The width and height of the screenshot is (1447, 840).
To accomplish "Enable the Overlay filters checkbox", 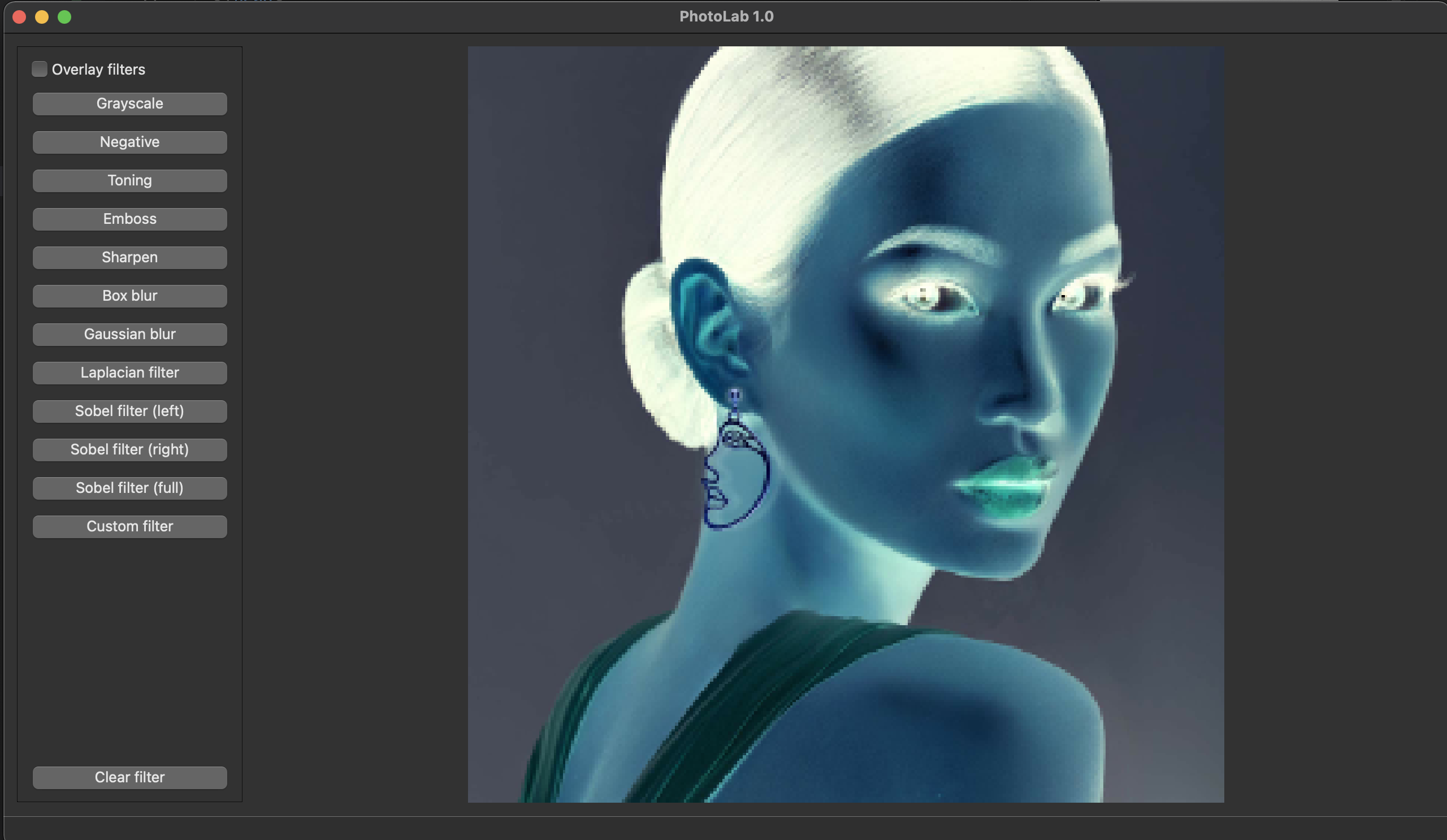I will pyautogui.click(x=39, y=69).
